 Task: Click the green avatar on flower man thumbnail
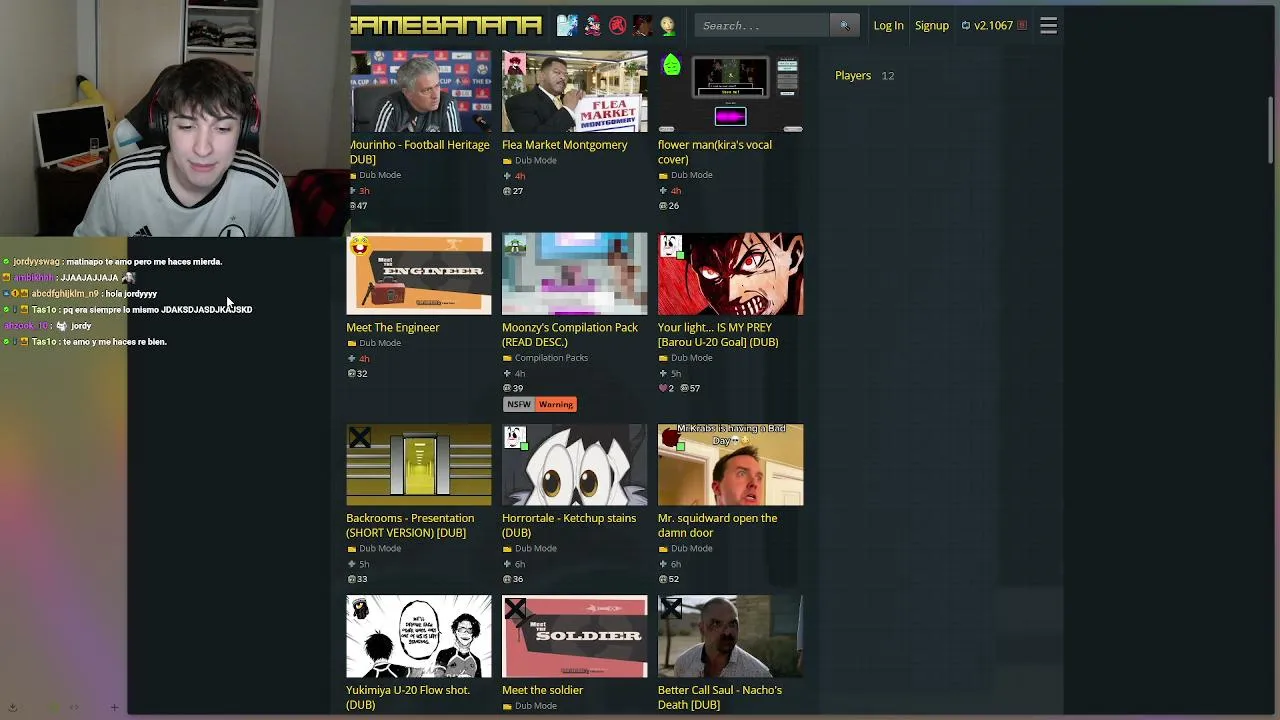pos(672,65)
